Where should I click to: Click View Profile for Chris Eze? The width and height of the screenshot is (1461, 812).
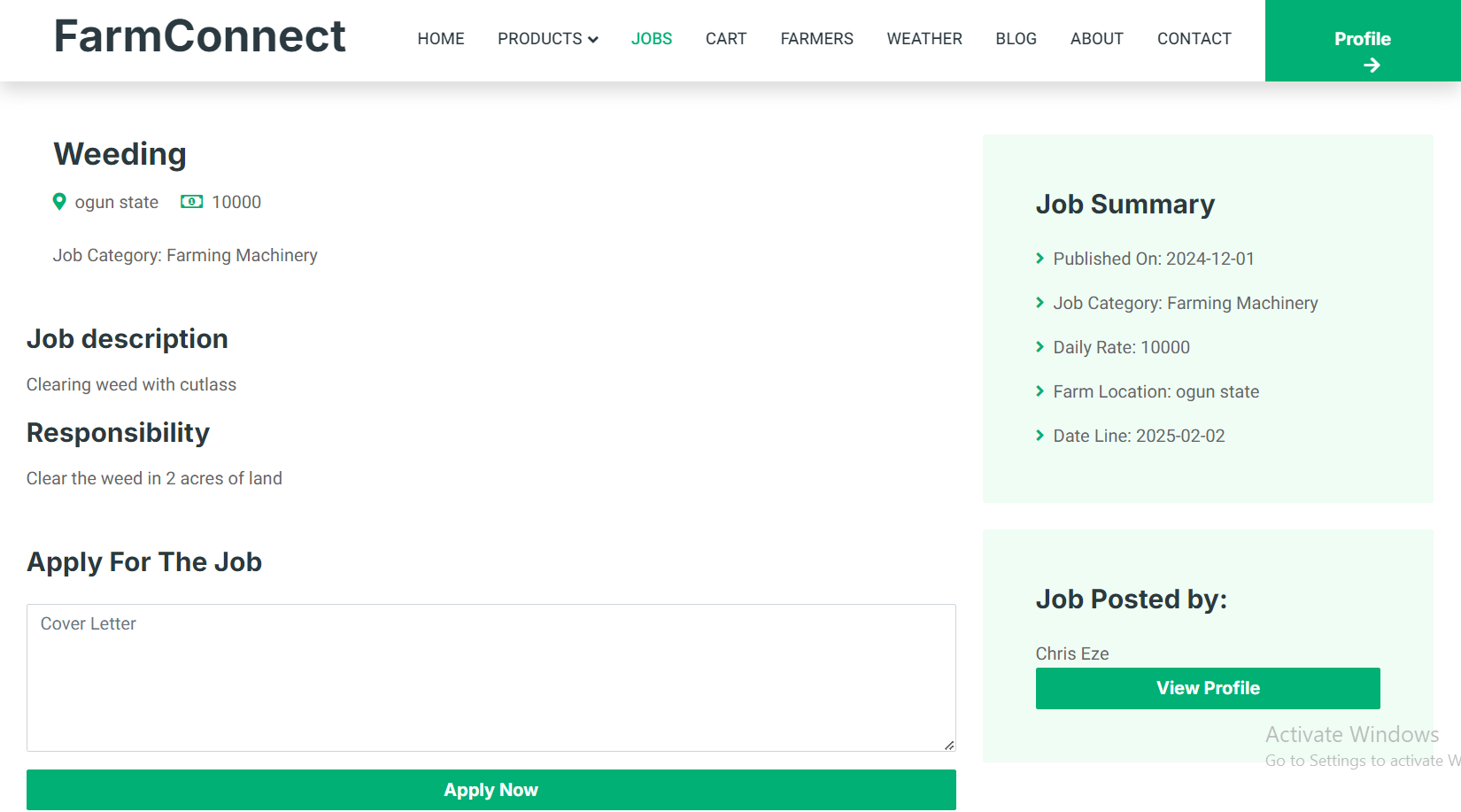1208,688
